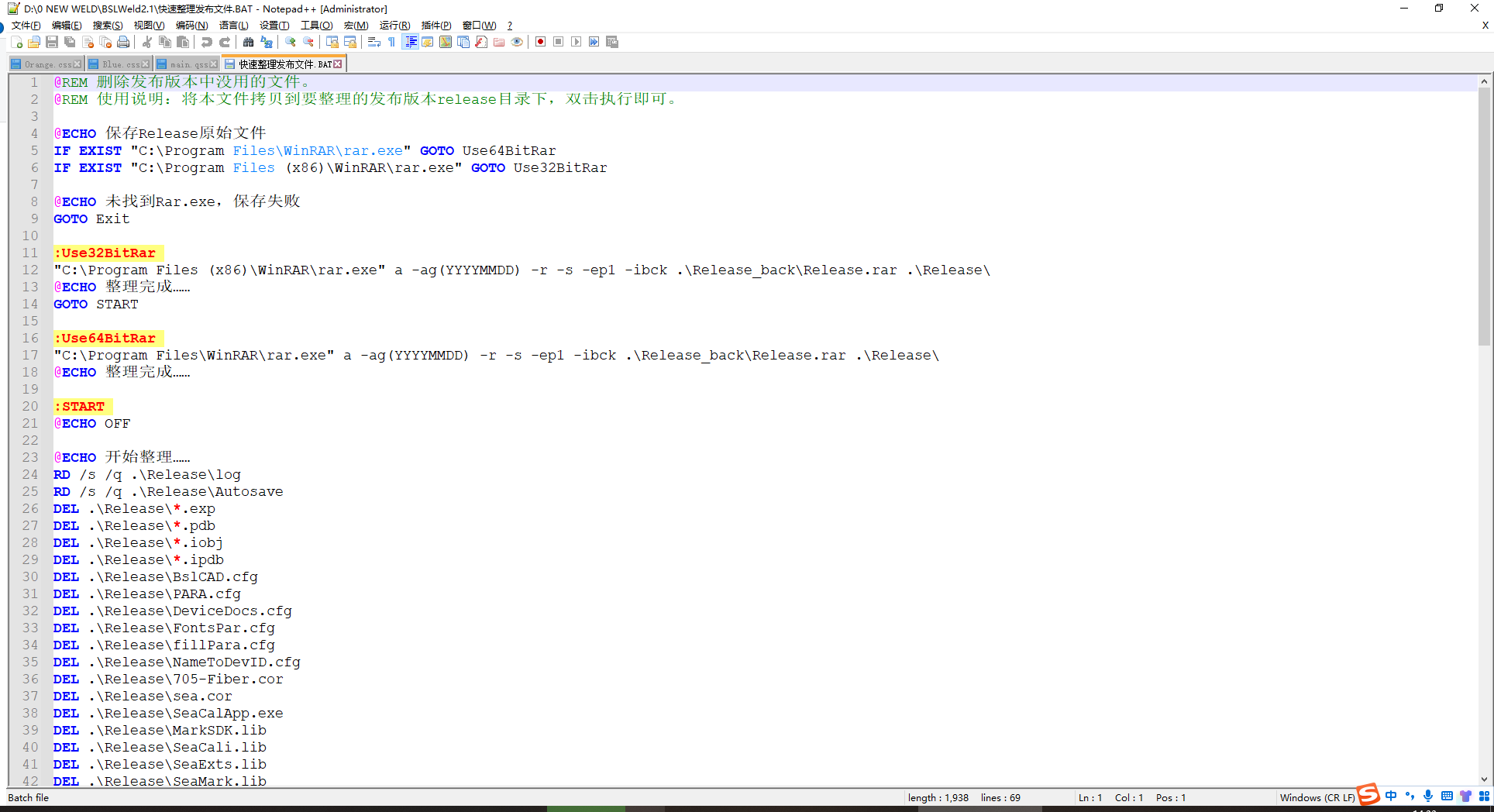Run macro multiple times icon
Image resolution: width=1494 pixels, height=812 pixels.
point(594,42)
